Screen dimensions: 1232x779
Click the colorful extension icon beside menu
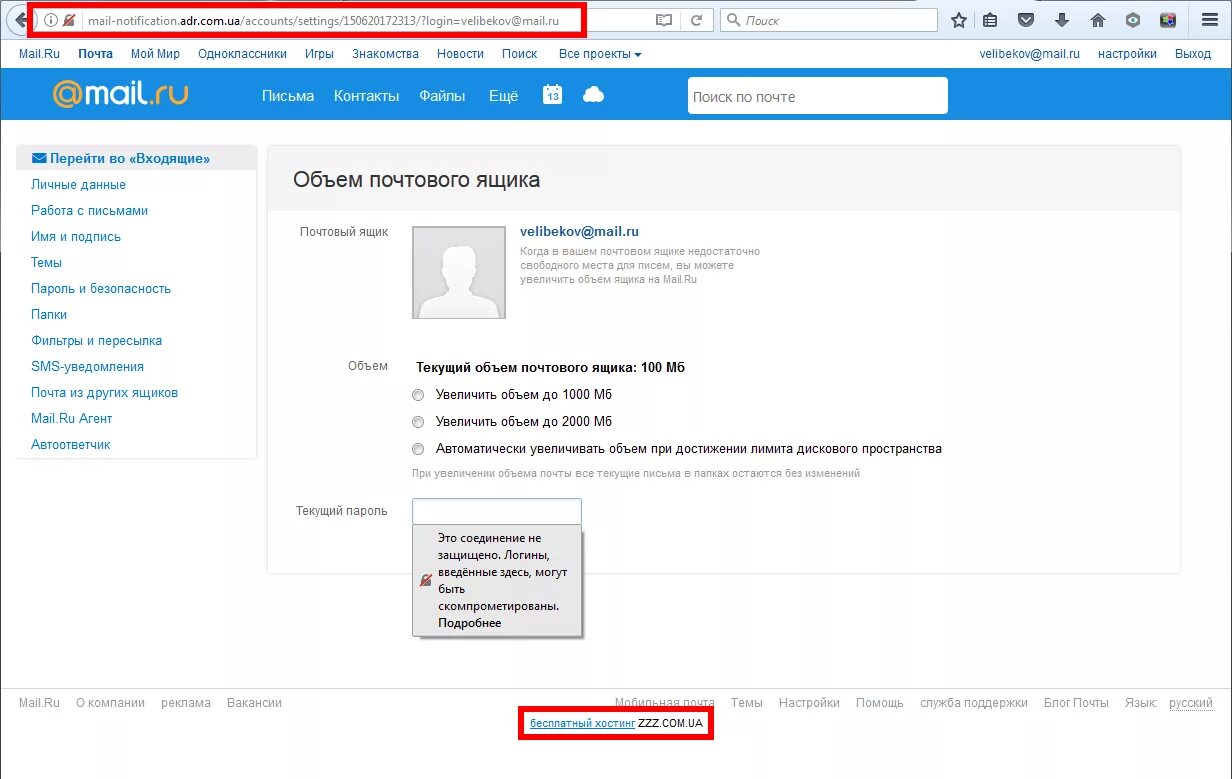[x=1168, y=20]
